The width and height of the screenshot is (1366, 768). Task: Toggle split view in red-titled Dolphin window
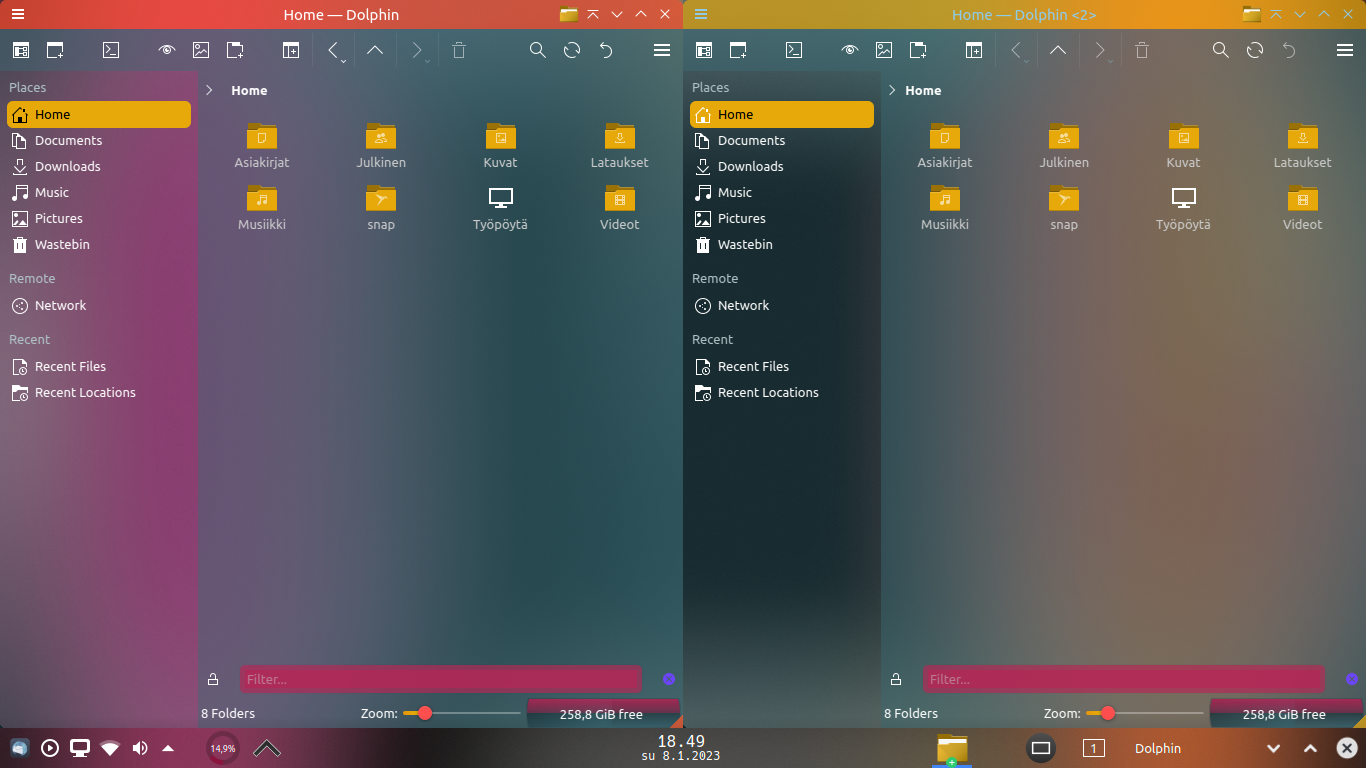point(291,50)
